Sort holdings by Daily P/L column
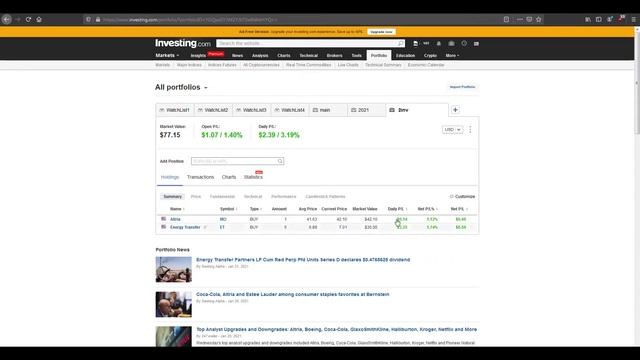 (397, 209)
